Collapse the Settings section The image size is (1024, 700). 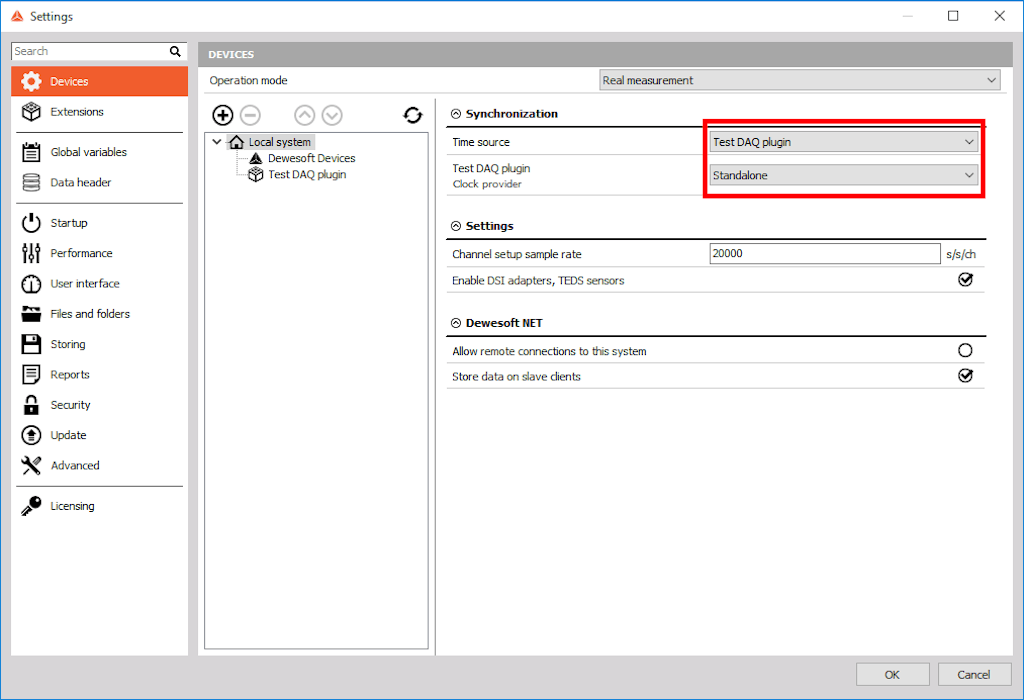pyautogui.click(x=456, y=226)
